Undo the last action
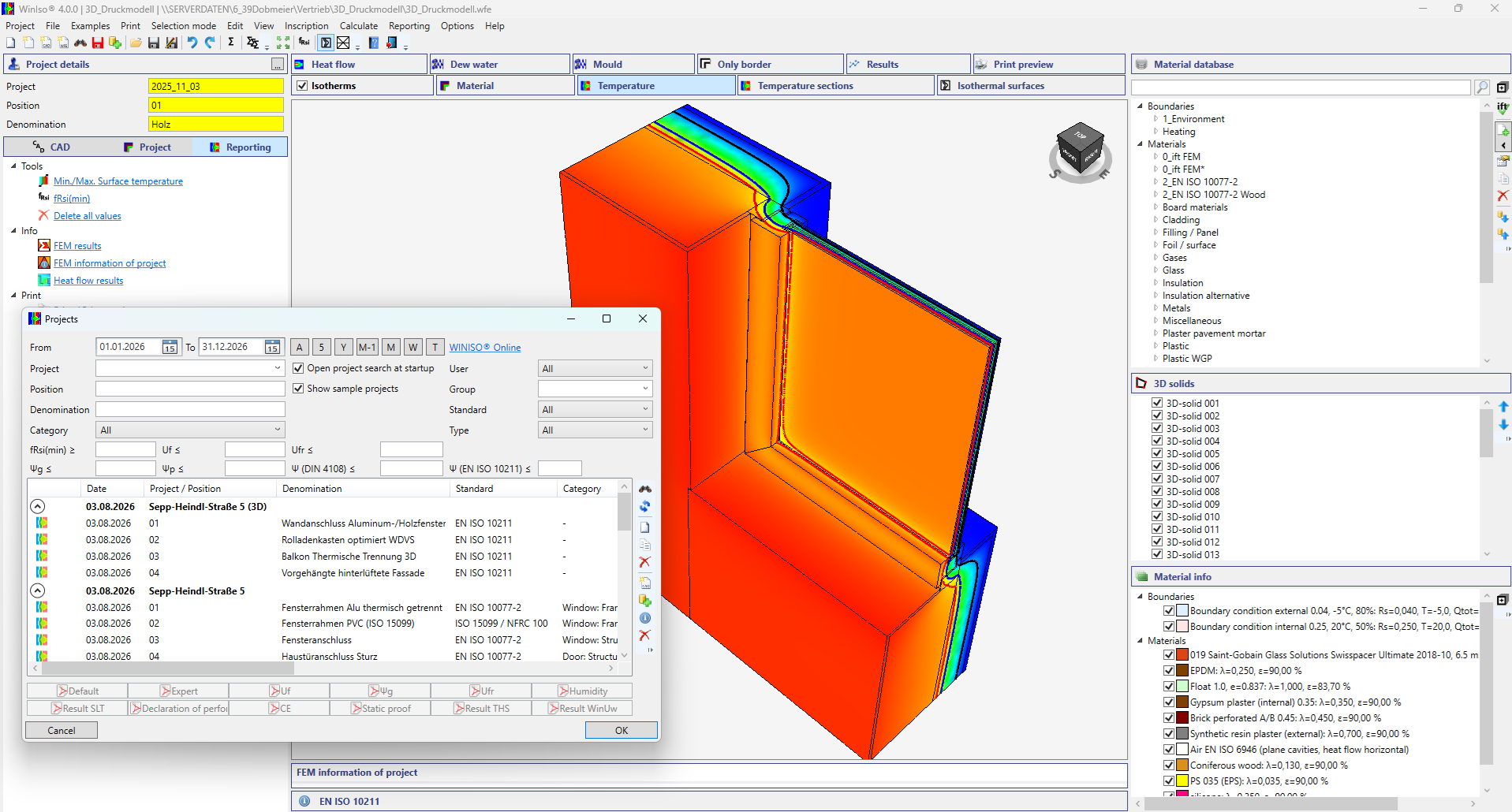 coord(192,43)
